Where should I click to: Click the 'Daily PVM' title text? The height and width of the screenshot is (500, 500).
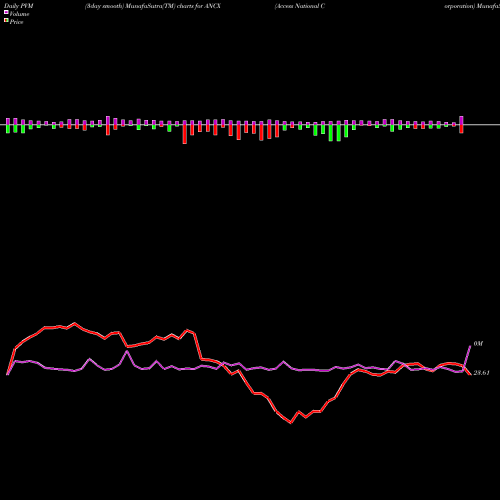(19, 6)
